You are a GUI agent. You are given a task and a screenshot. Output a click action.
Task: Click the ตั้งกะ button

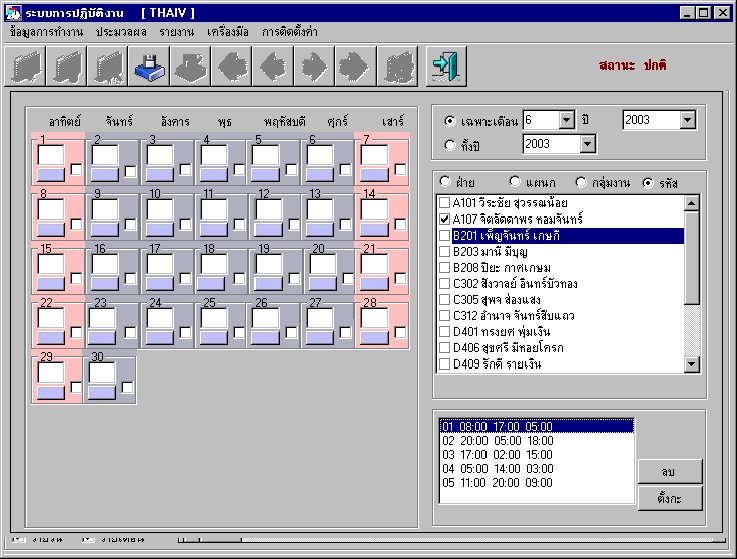pyautogui.click(x=670, y=498)
